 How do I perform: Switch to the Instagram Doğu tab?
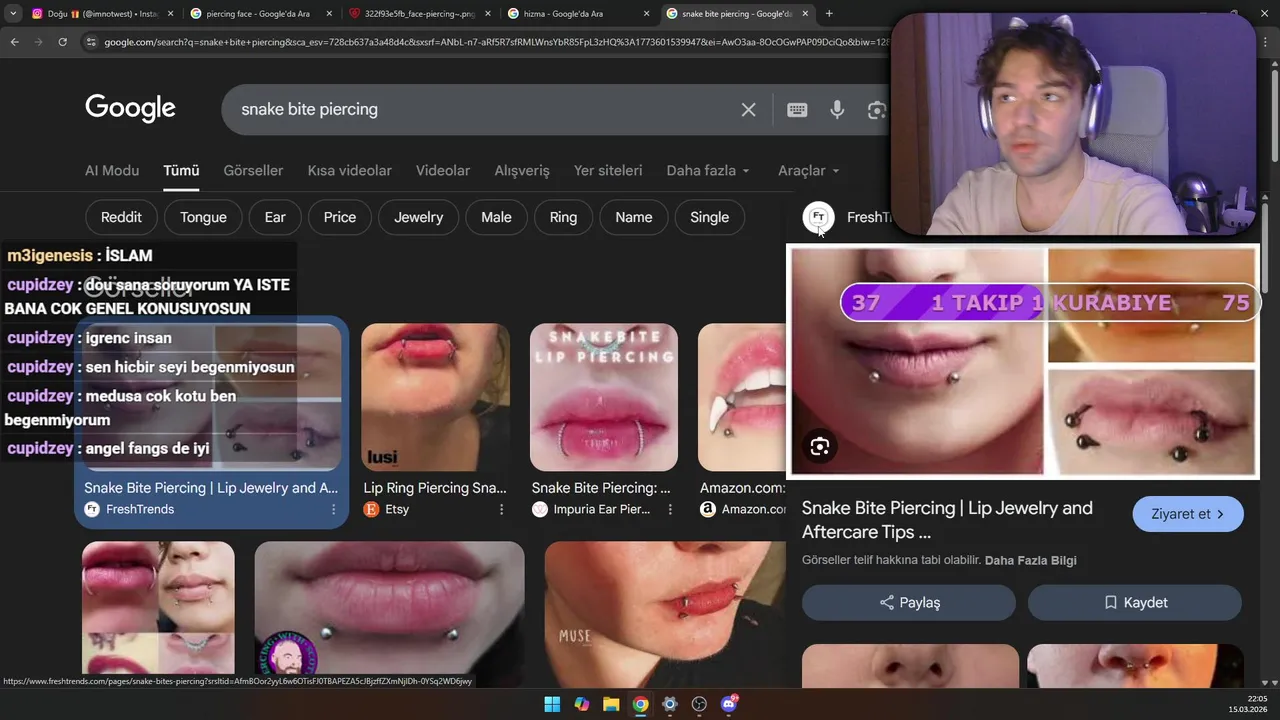tap(100, 14)
